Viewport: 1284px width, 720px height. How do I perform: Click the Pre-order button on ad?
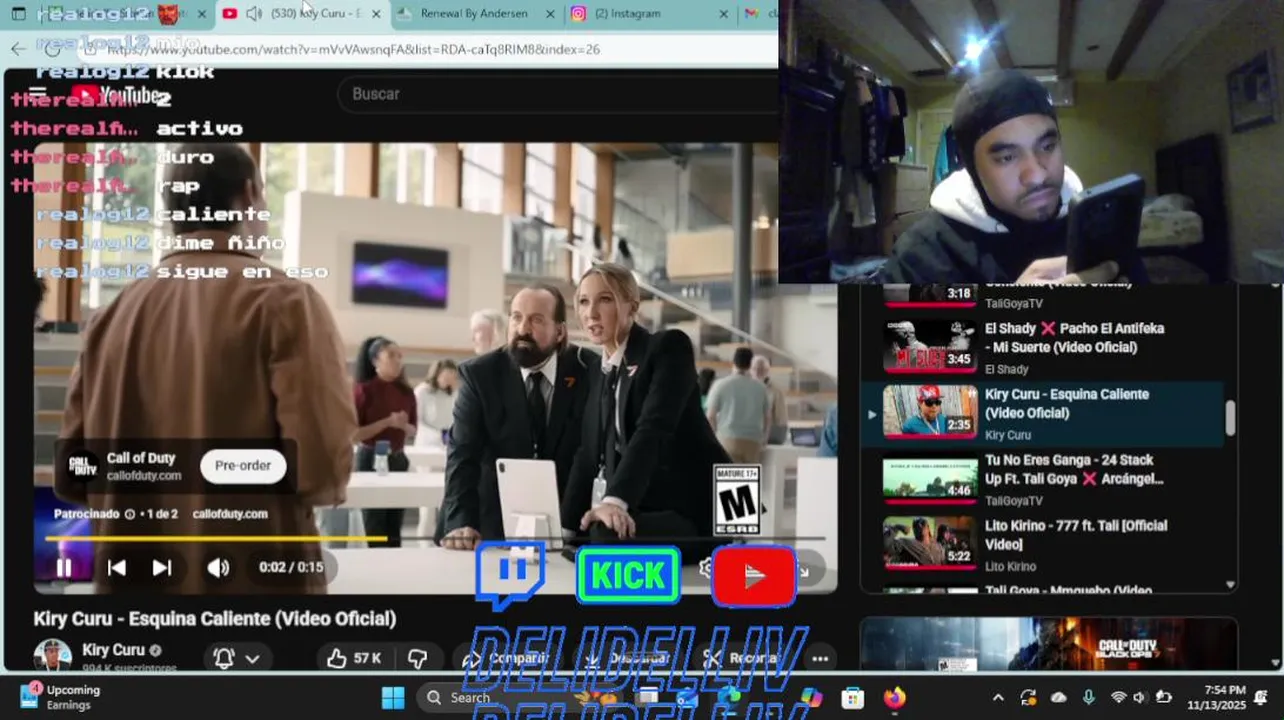[x=243, y=466]
